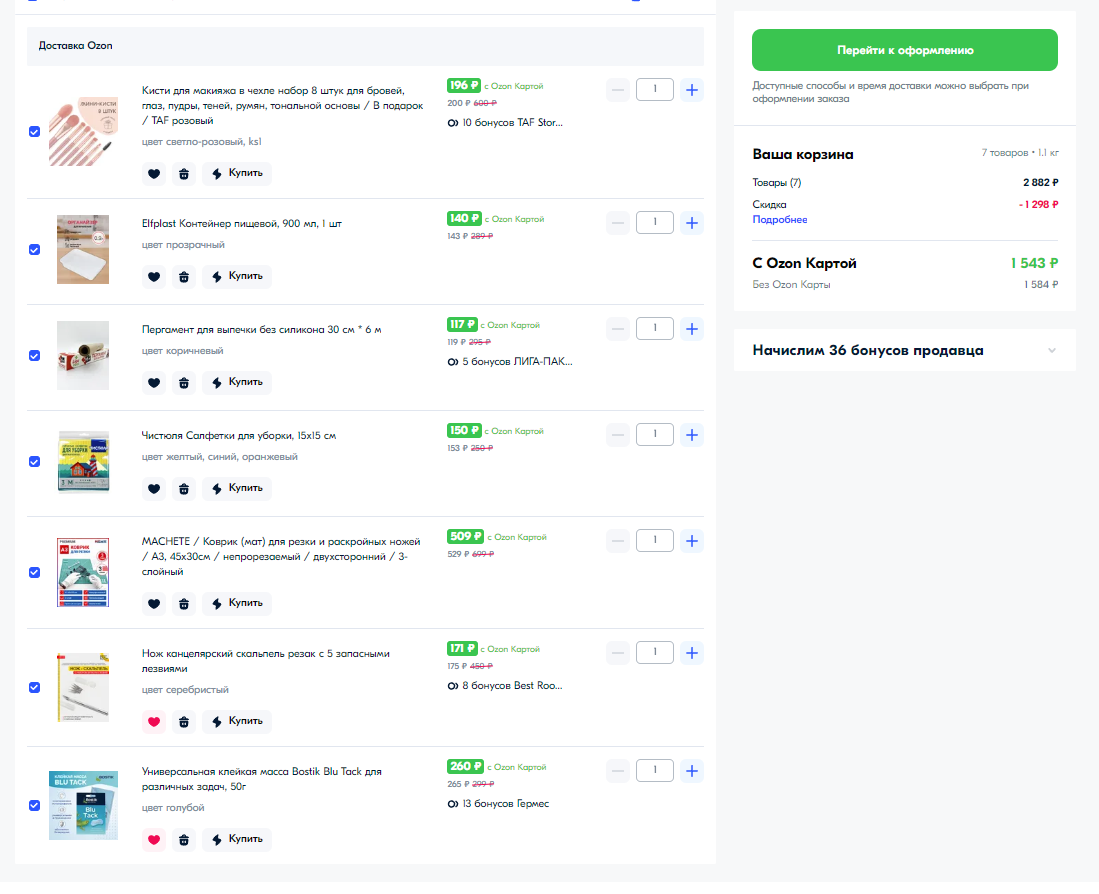
Task: Increase quantity of Чистюля cleaning cloths
Action: [692, 434]
